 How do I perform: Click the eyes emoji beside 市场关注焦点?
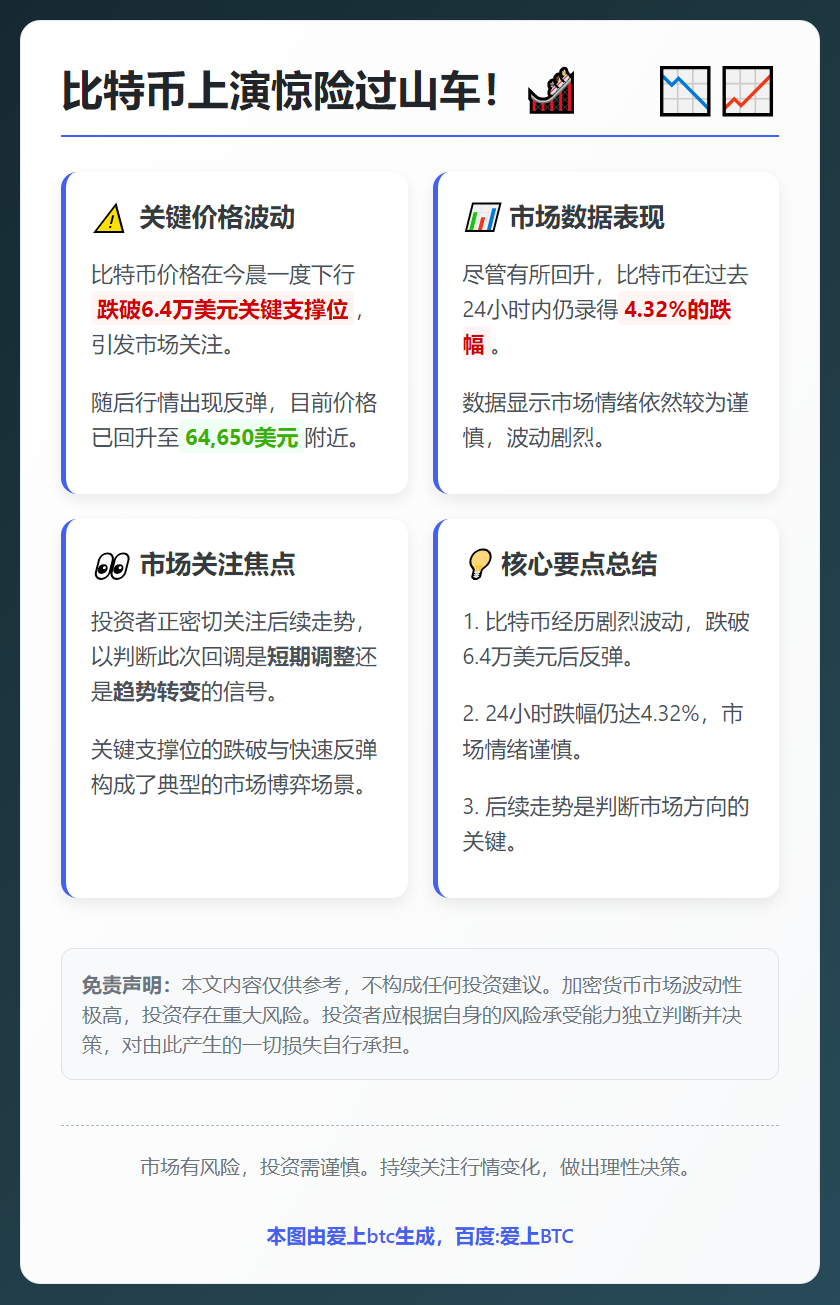[x=111, y=565]
